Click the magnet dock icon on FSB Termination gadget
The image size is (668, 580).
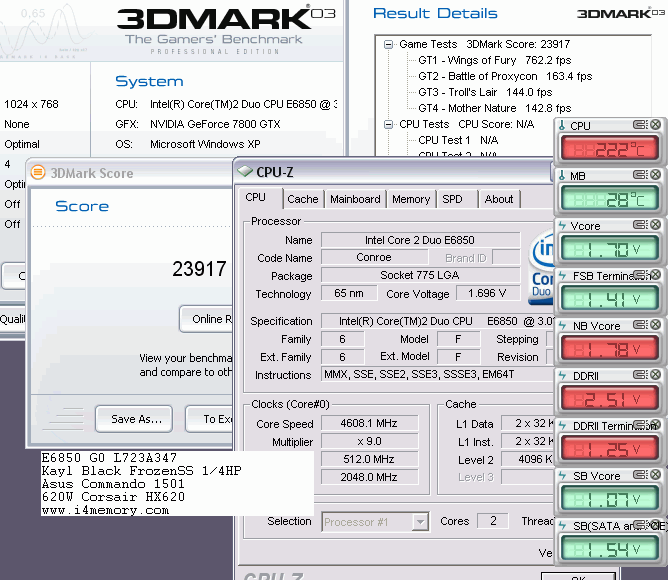(x=639, y=275)
